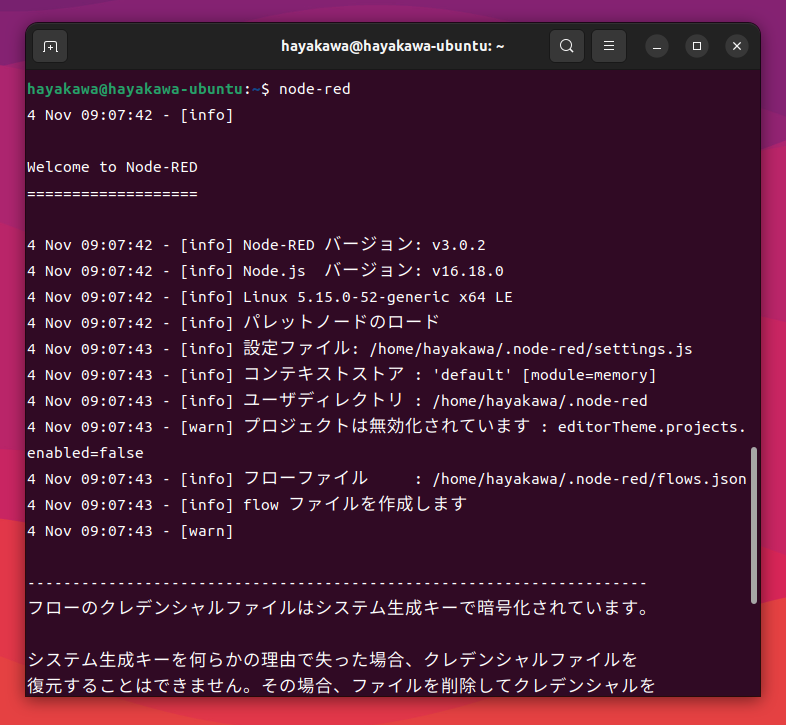
Task: Click the settings.js file path
Action: point(530,349)
